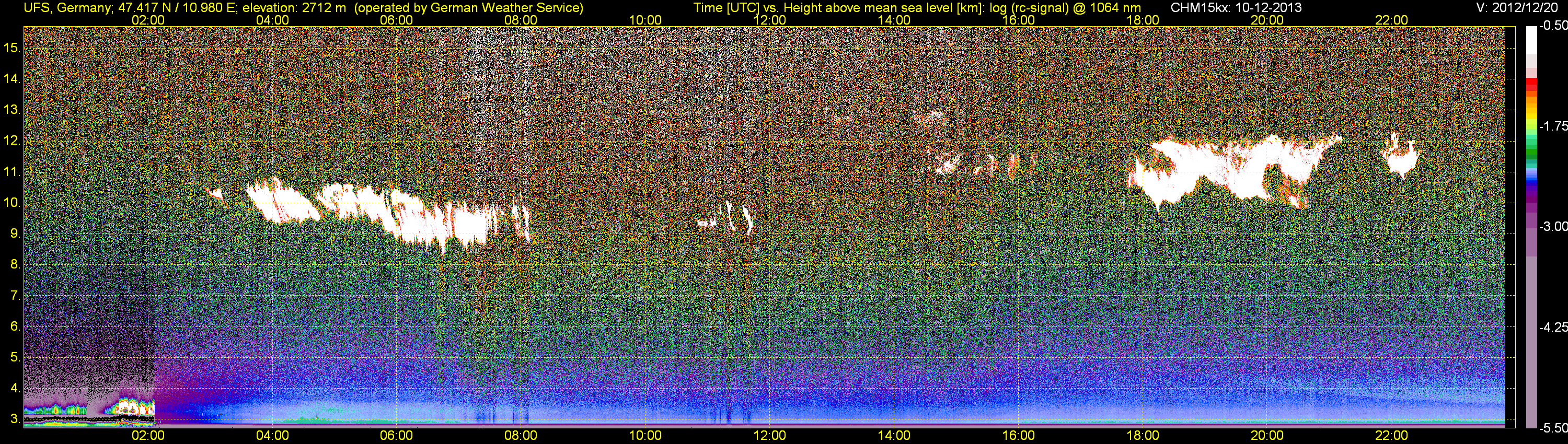Click the "-5.50" color scale value
Viewport: 1568px width, 444px height.
1553,428
